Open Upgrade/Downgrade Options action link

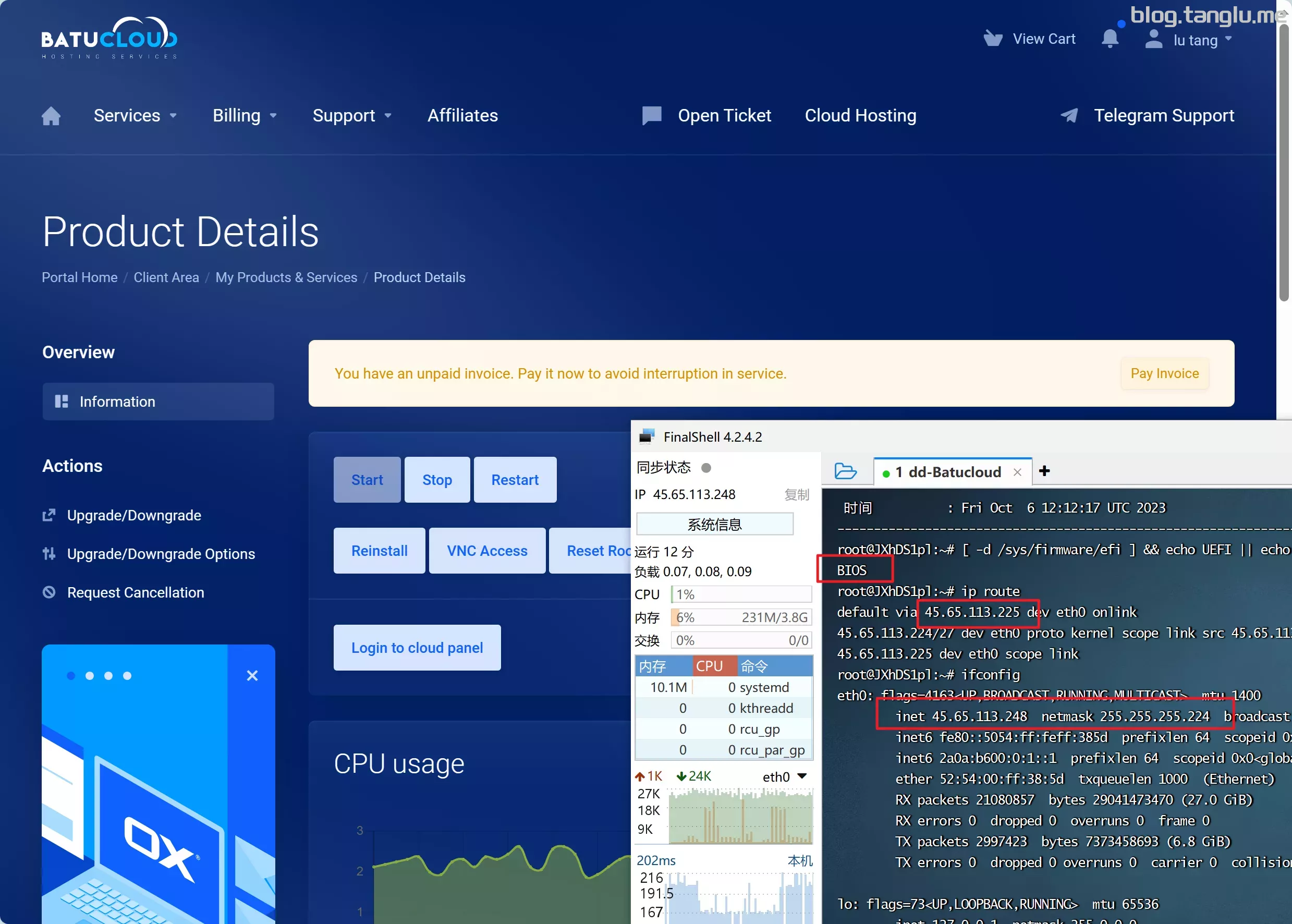point(161,554)
